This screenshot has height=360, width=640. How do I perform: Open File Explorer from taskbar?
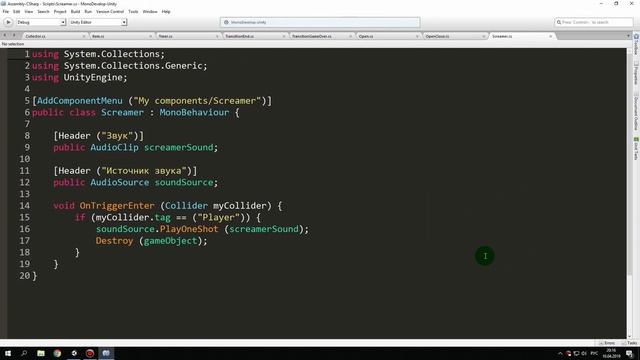click(41, 353)
